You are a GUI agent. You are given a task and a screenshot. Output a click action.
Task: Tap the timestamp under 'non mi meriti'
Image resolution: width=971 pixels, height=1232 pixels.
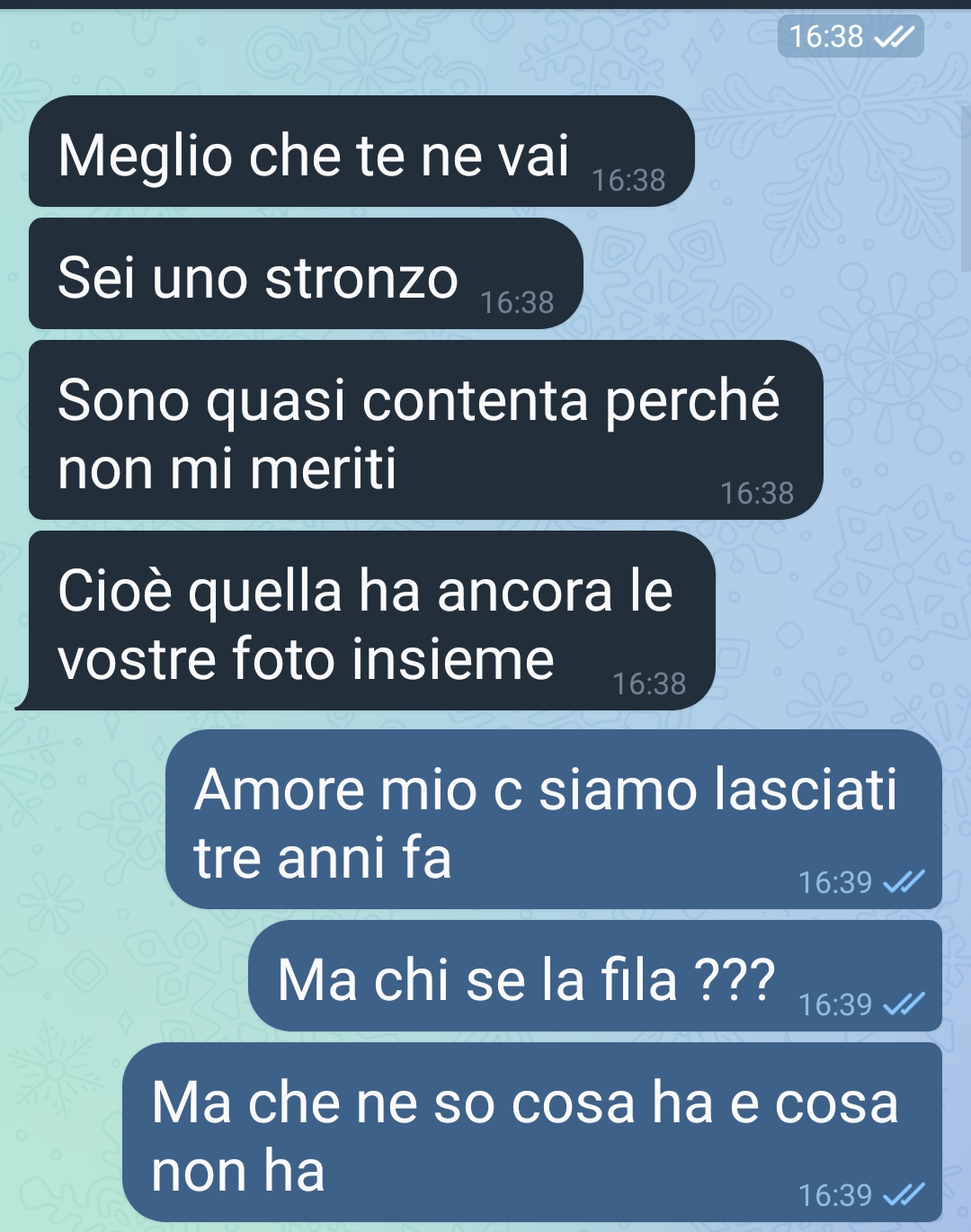(757, 494)
